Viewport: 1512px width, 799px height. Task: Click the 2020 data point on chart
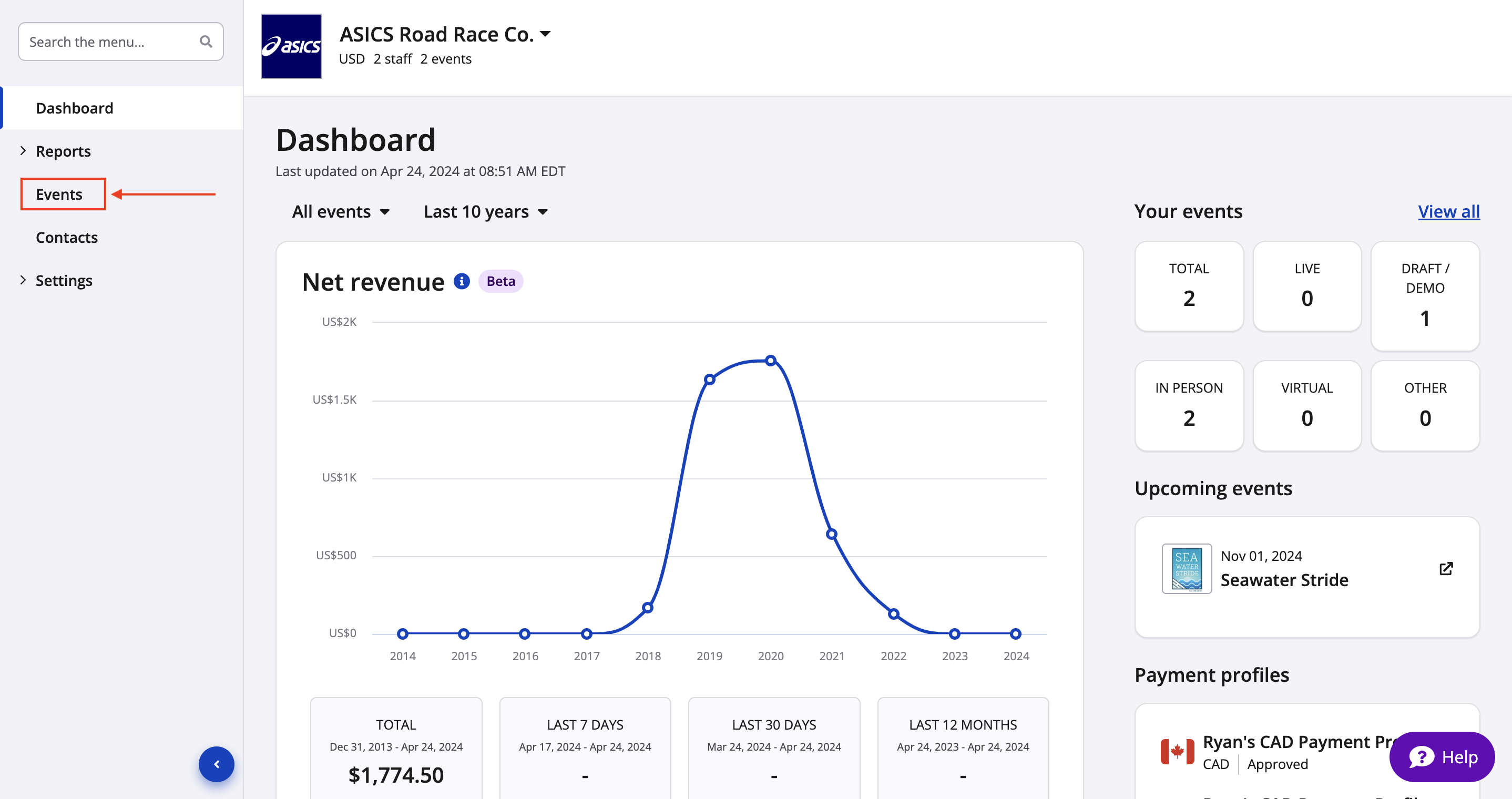click(x=770, y=361)
